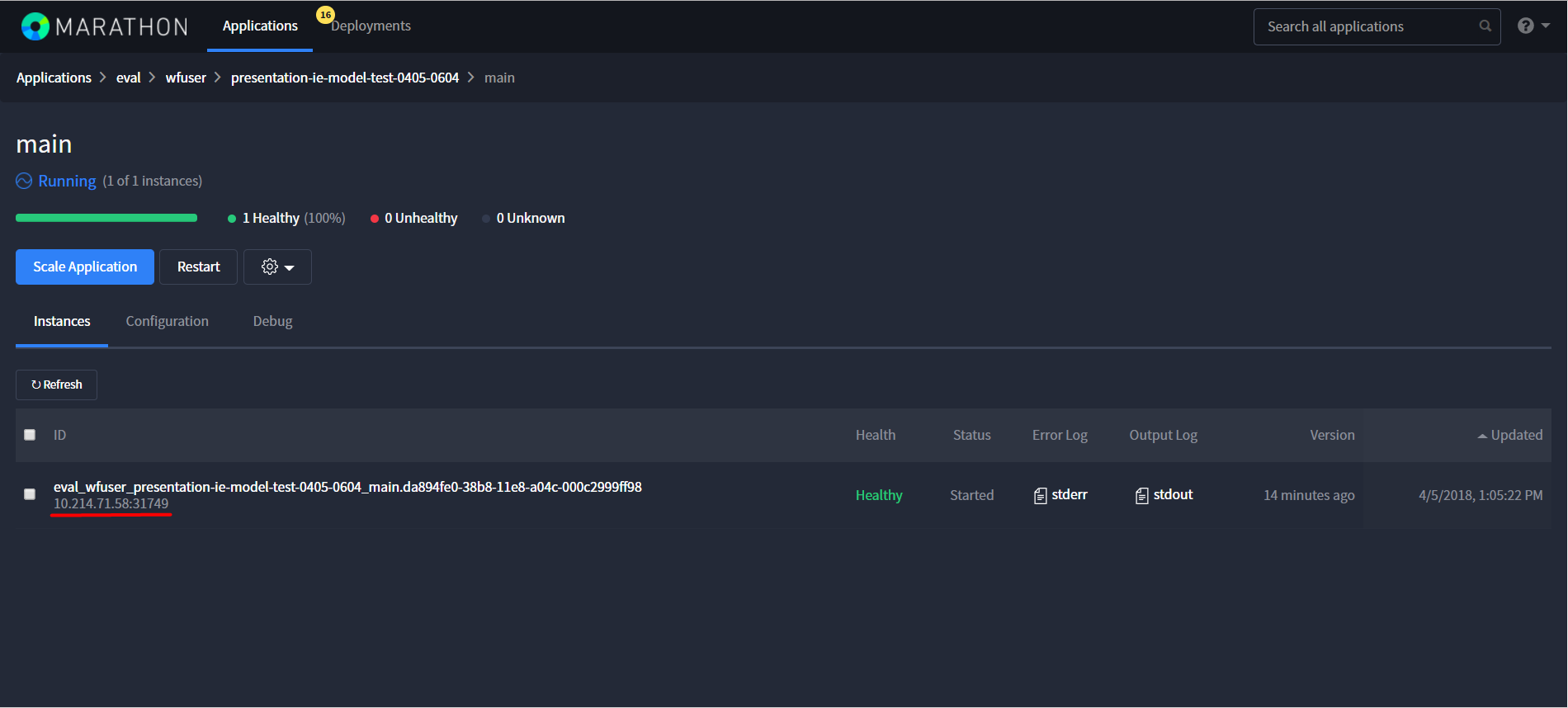Go to wfuser breadcrumb
This screenshot has height=708, width=1568.
click(186, 78)
